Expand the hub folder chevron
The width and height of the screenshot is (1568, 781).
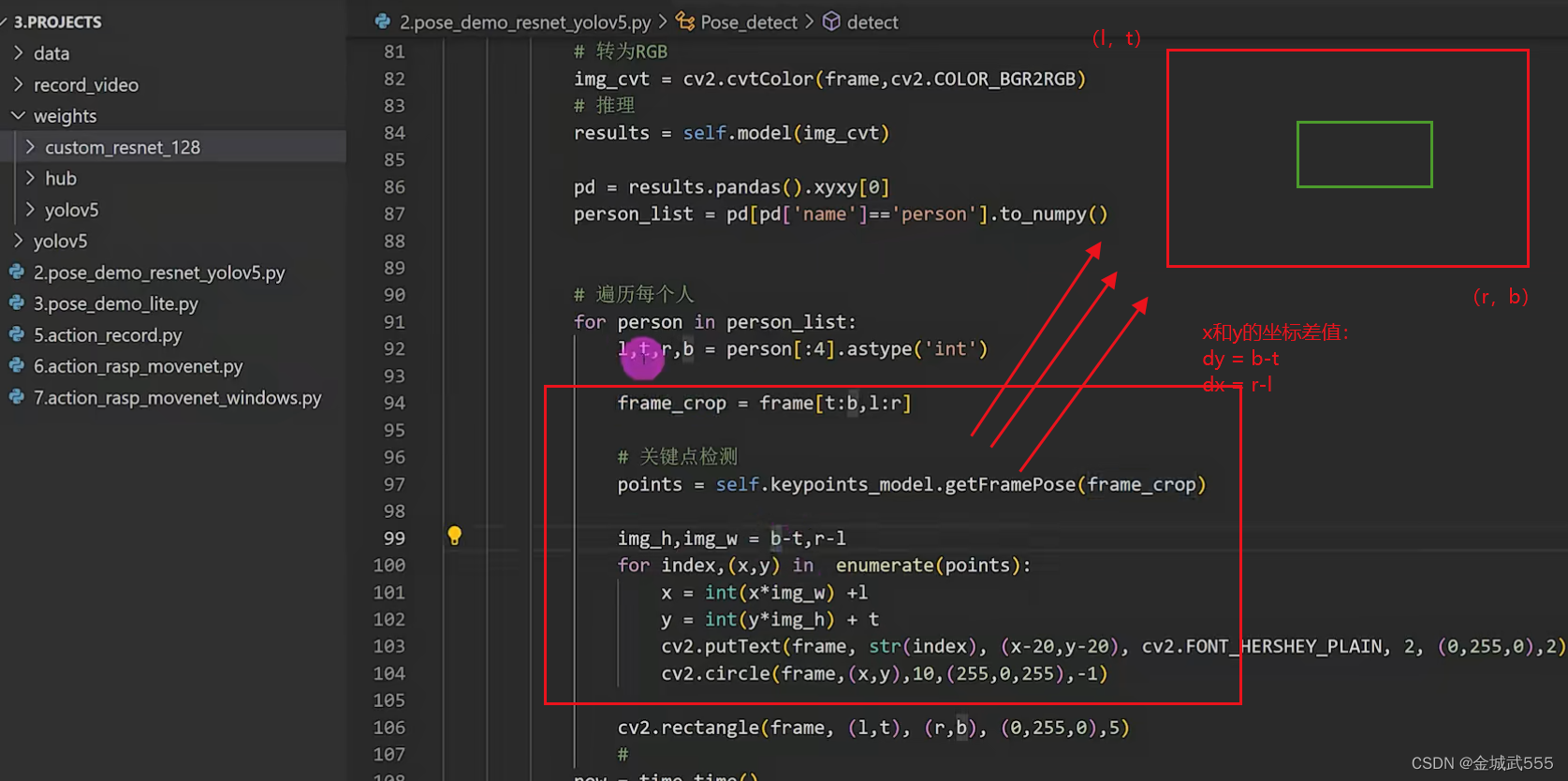click(30, 178)
